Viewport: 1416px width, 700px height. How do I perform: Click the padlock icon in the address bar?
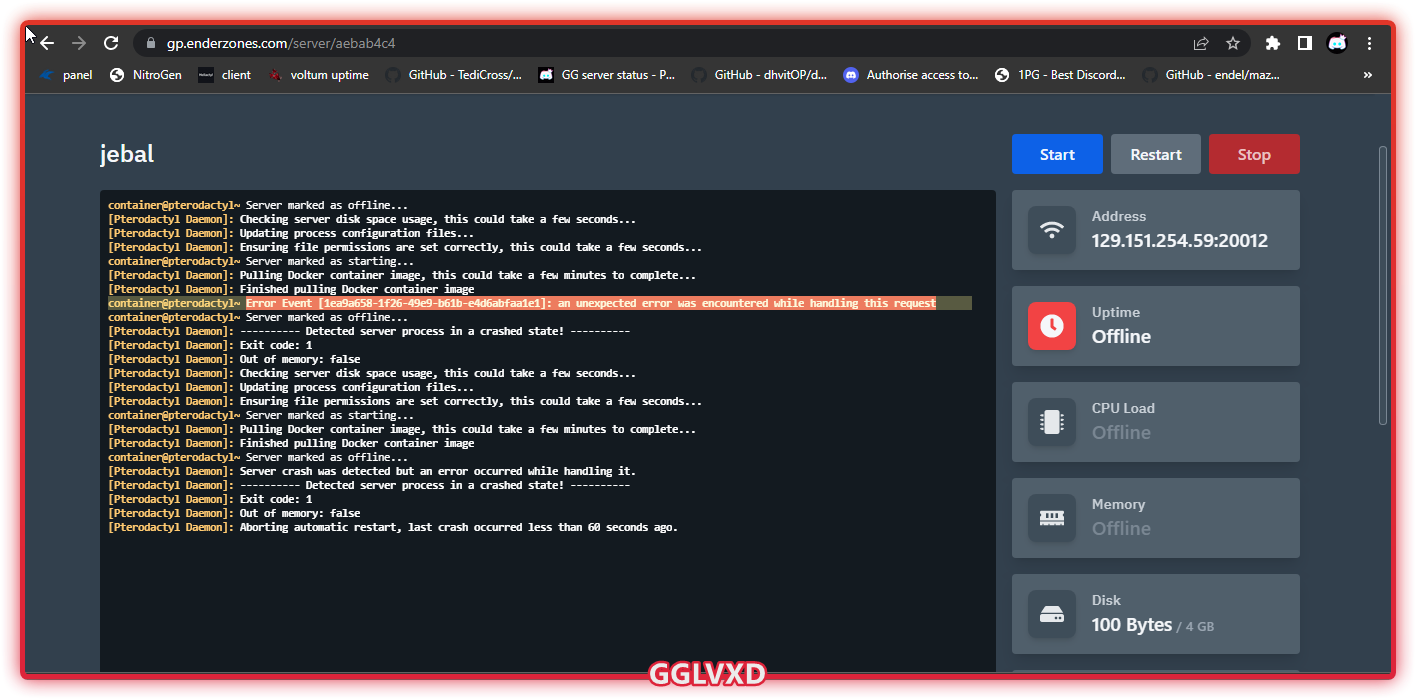pos(150,43)
